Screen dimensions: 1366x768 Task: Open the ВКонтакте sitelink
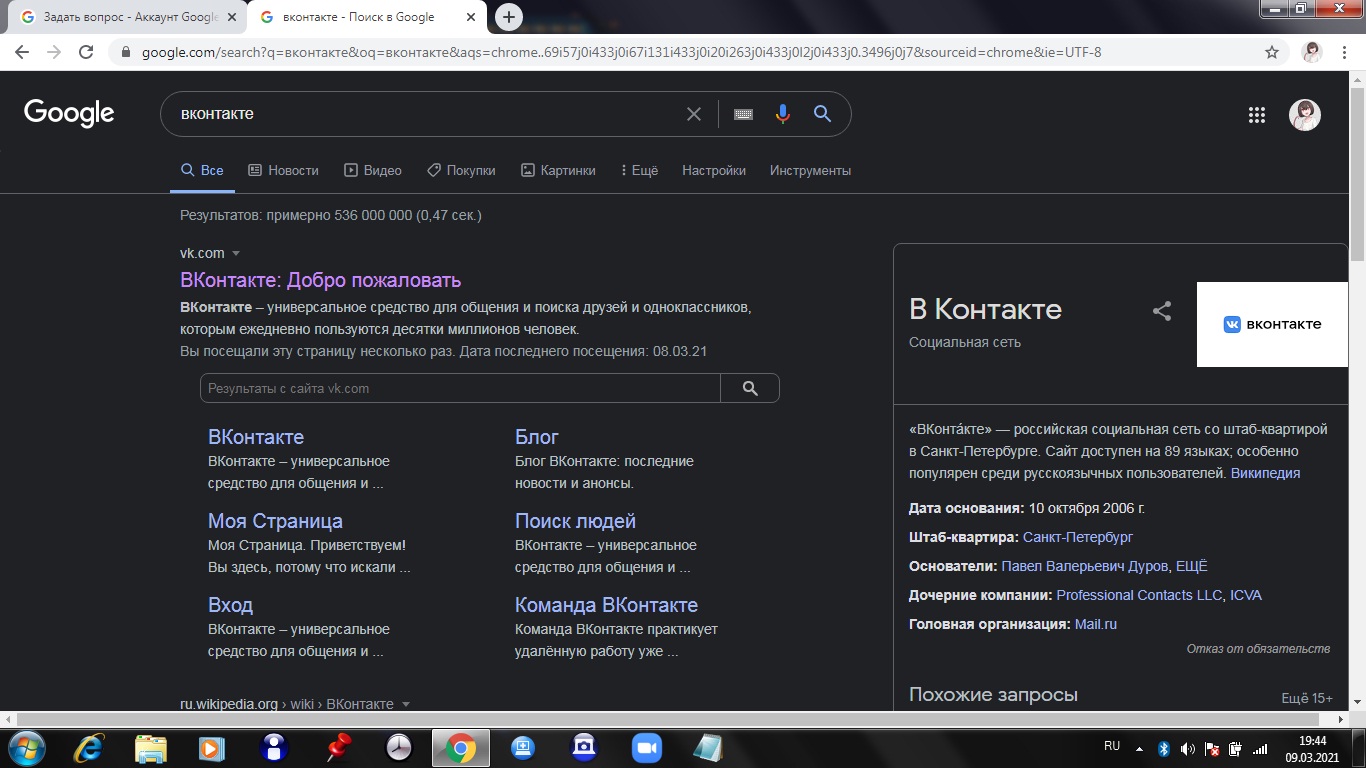point(256,437)
